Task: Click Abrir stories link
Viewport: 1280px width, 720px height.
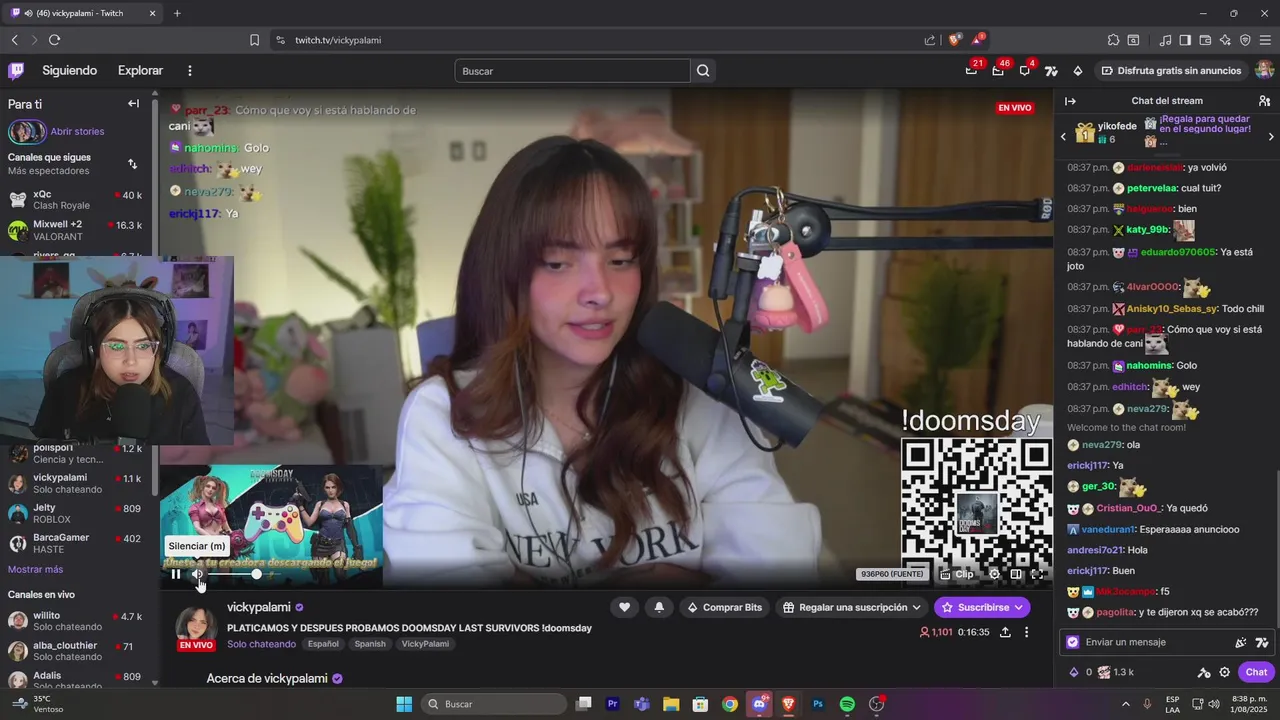Action: (77, 131)
